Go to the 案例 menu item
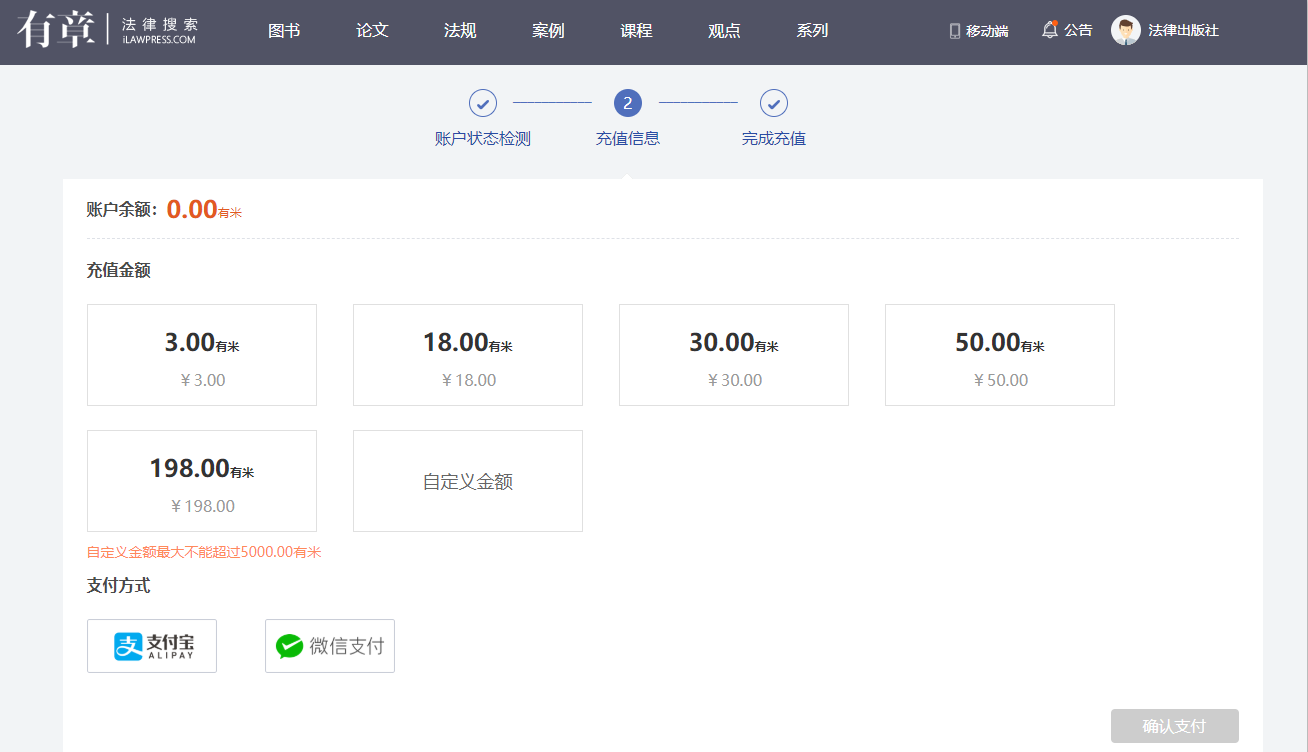Image resolution: width=1308 pixels, height=752 pixels. click(x=548, y=31)
